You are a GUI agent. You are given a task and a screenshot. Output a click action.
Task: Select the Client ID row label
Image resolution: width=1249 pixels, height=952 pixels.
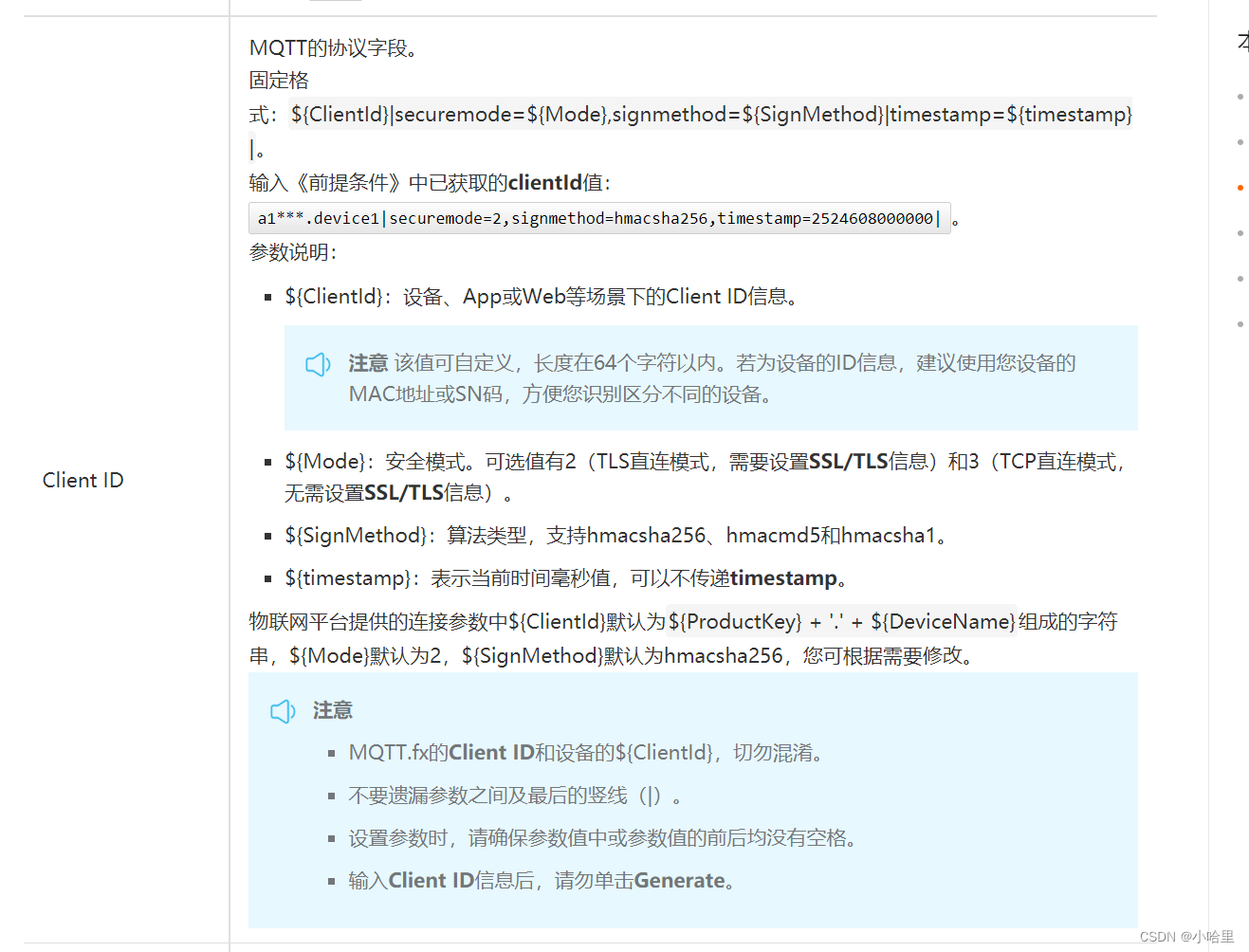click(83, 480)
